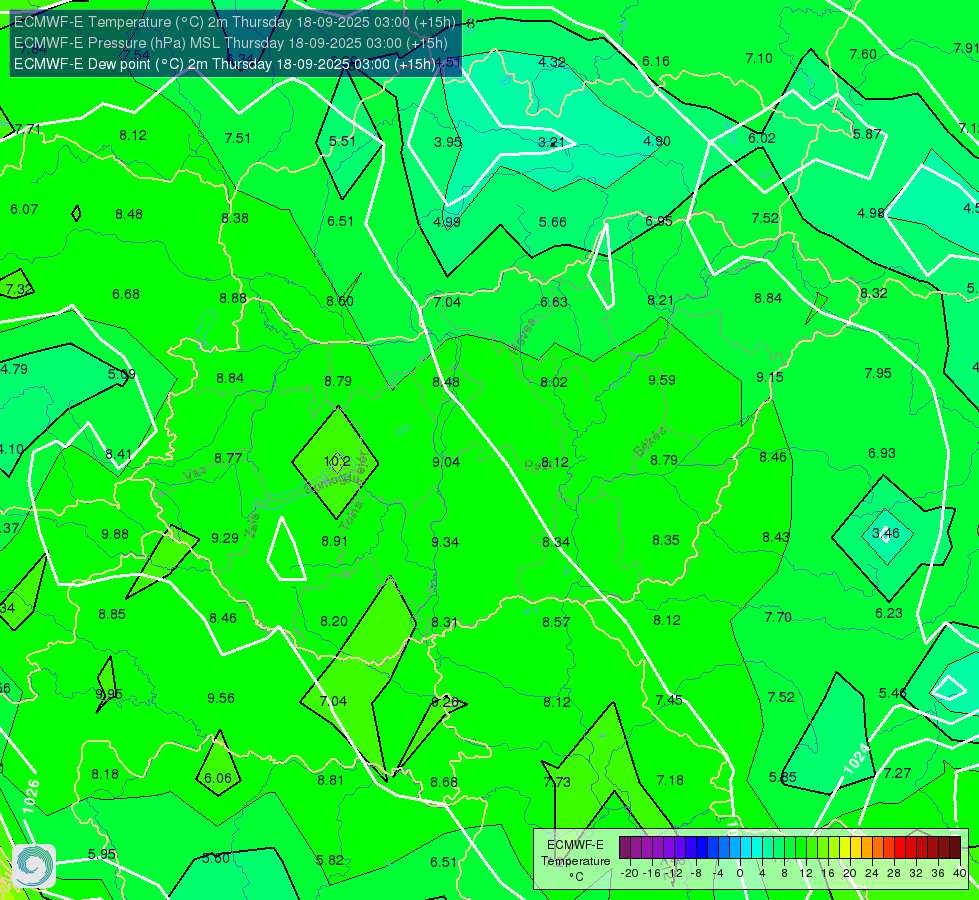Viewport: 979px width, 900px height.
Task: Click the 6.02 temperature value
Action: (762, 138)
